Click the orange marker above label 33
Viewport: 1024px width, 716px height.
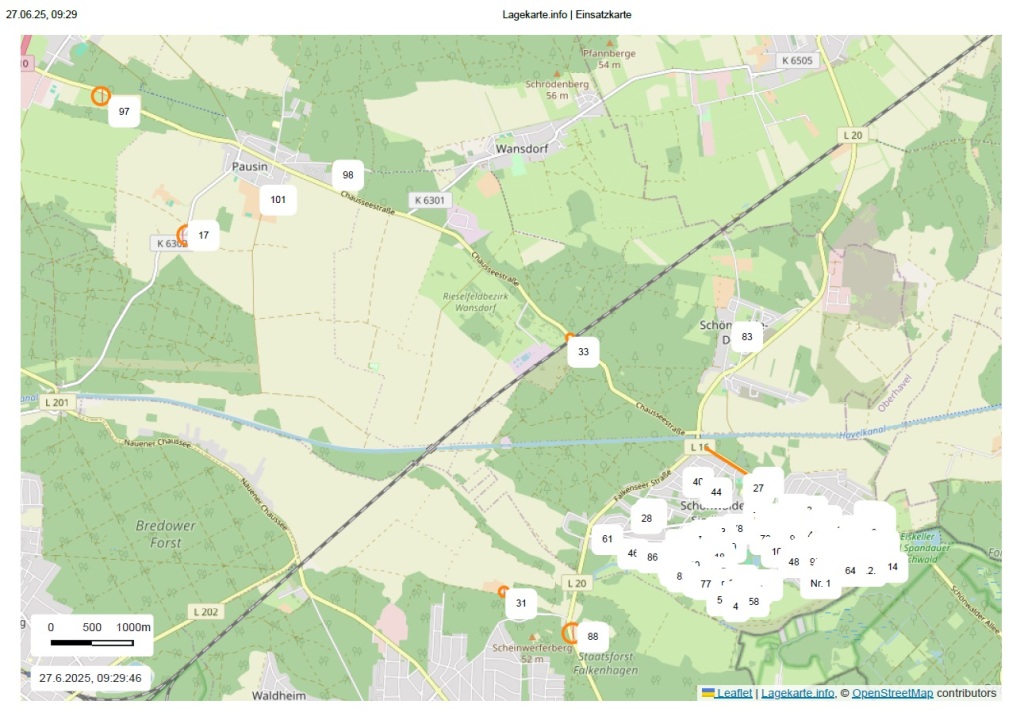click(x=570, y=338)
